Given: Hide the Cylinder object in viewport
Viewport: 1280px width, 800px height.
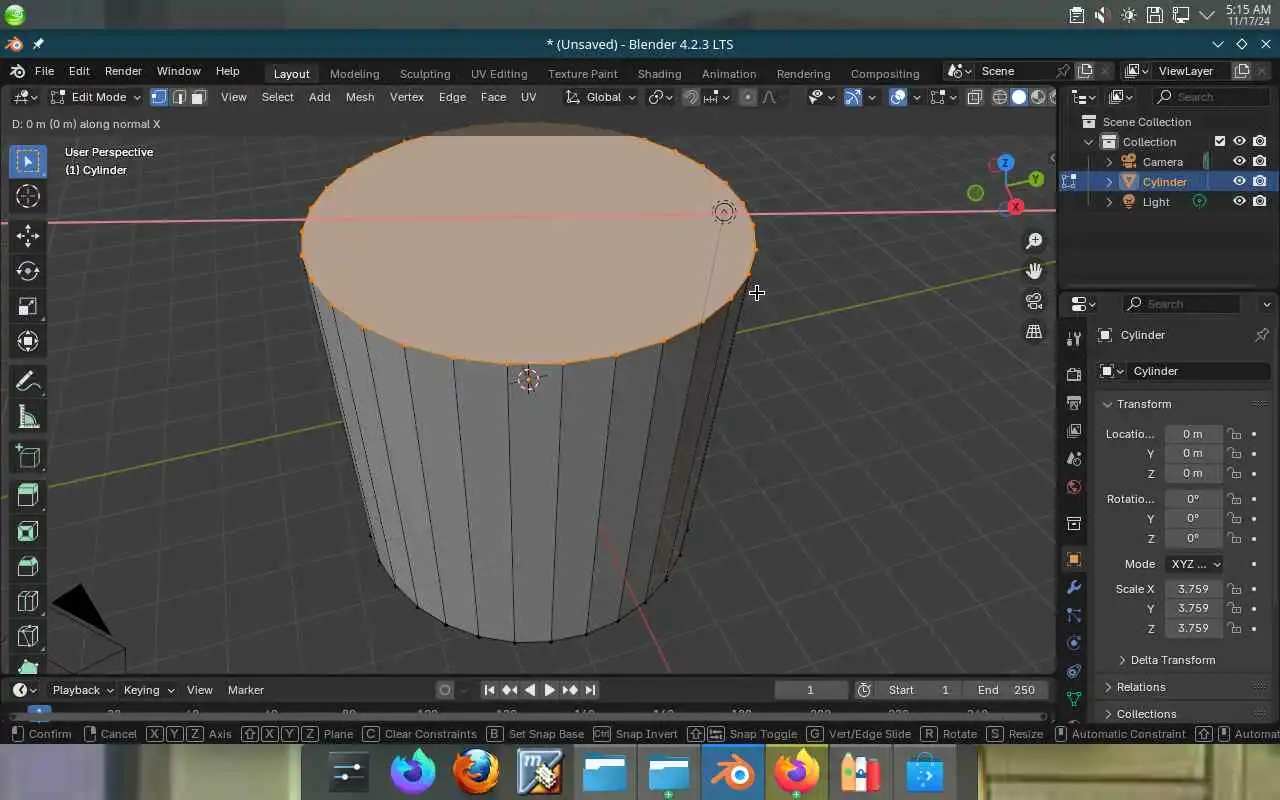Looking at the screenshot, I should click(1239, 181).
